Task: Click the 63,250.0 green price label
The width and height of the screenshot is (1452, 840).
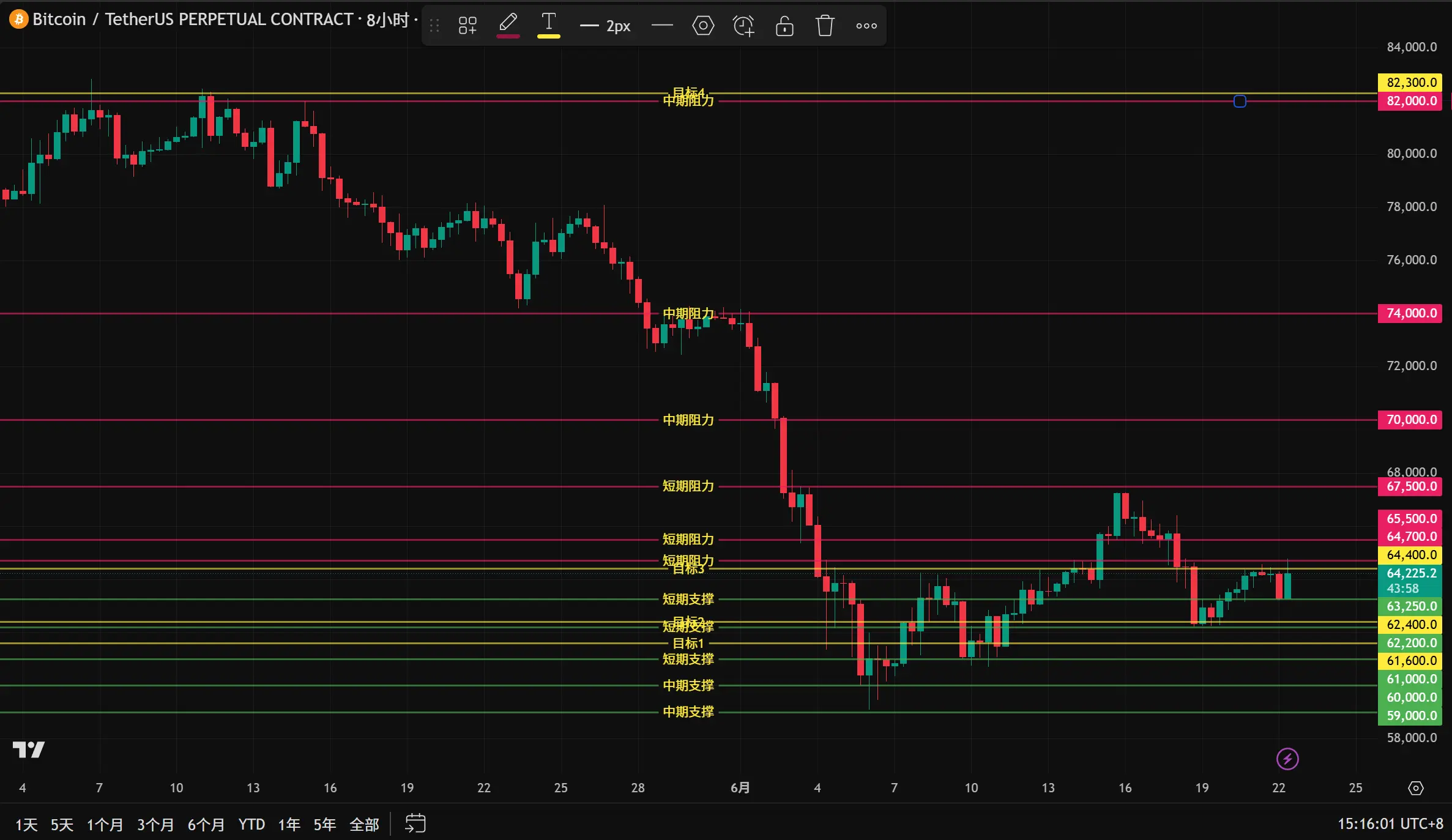Action: (x=1410, y=606)
